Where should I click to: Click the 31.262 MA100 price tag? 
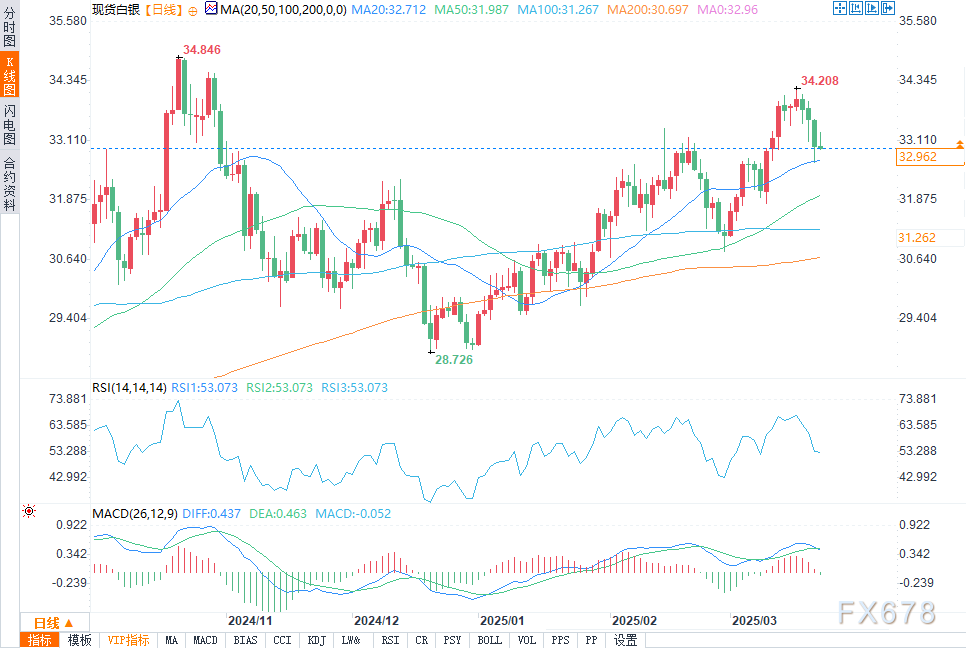pyautogui.click(x=930, y=238)
